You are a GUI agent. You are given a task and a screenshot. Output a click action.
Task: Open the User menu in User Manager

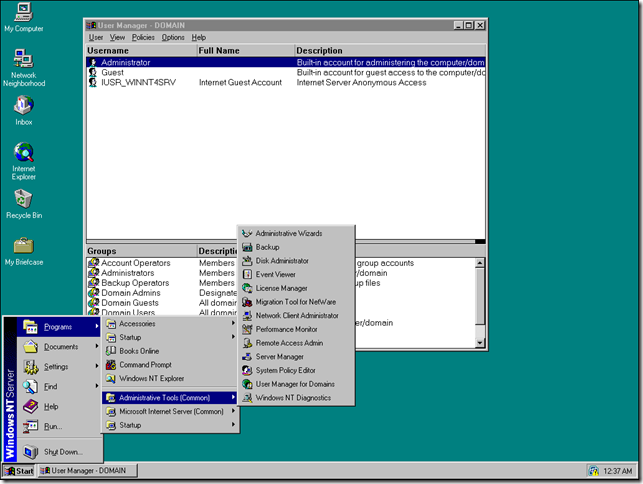point(96,37)
